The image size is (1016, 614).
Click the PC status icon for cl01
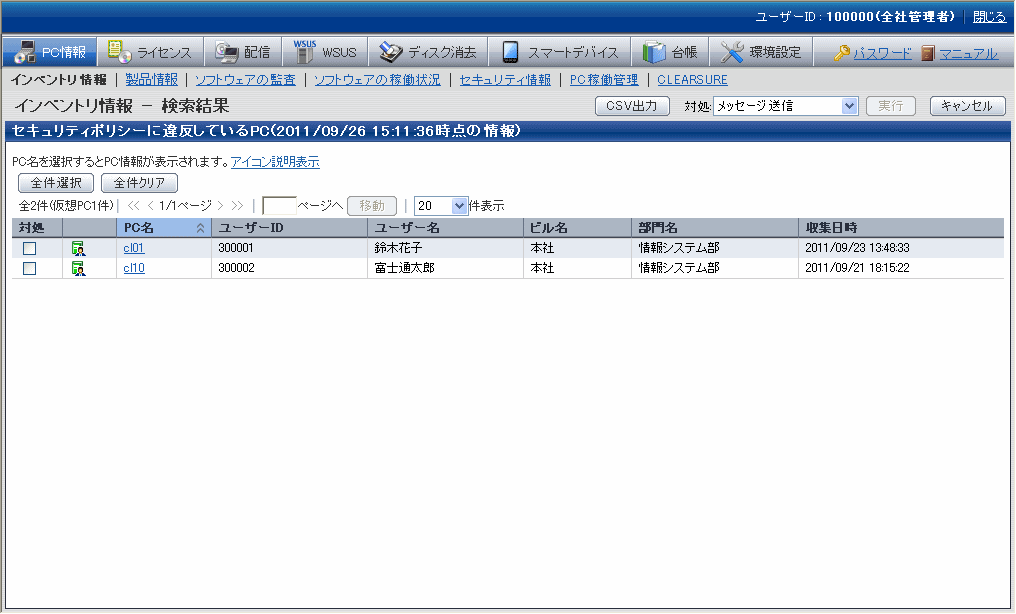pyautogui.click(x=78, y=248)
